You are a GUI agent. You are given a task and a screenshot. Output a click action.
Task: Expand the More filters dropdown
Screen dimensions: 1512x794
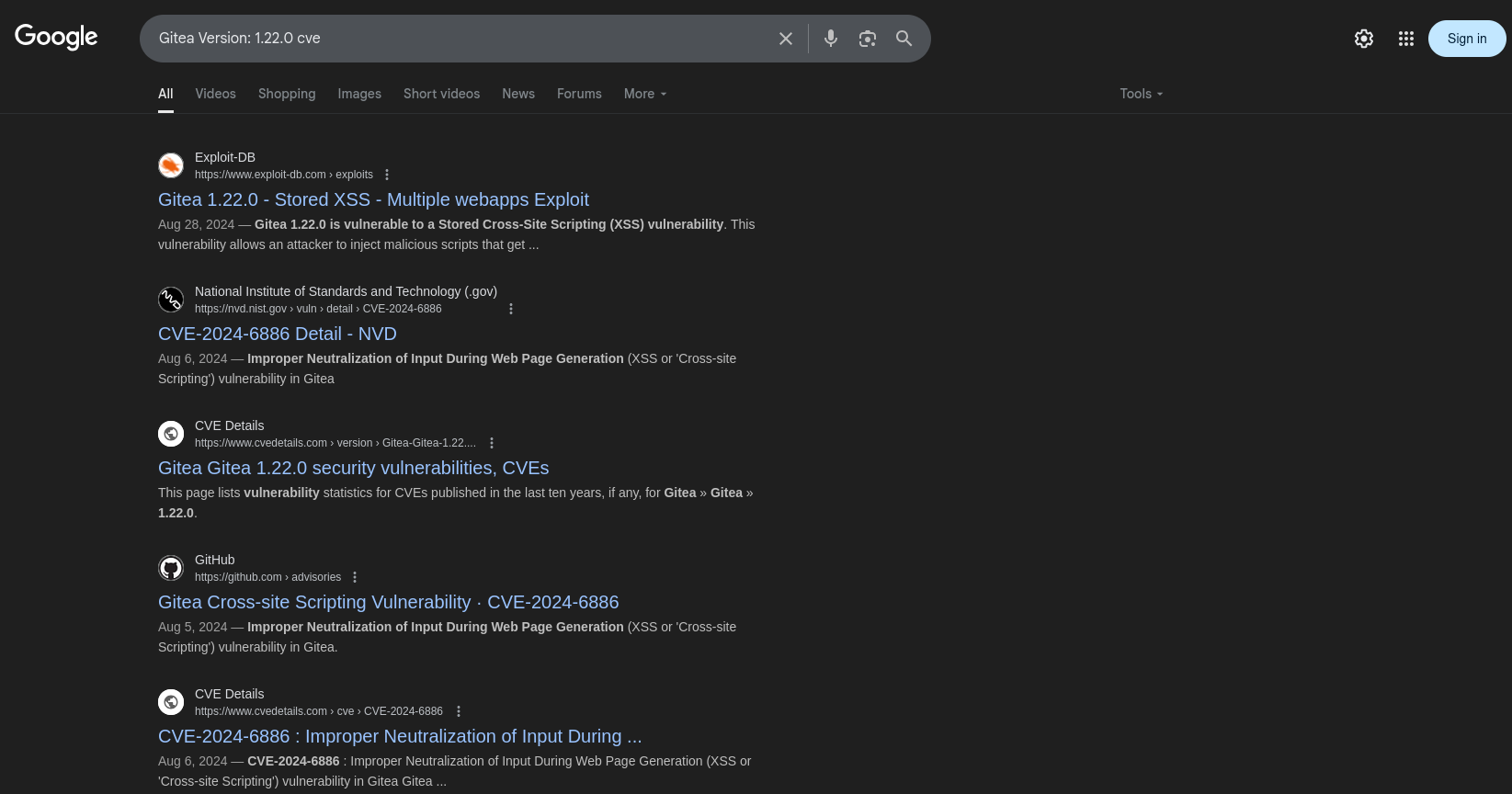click(x=645, y=94)
